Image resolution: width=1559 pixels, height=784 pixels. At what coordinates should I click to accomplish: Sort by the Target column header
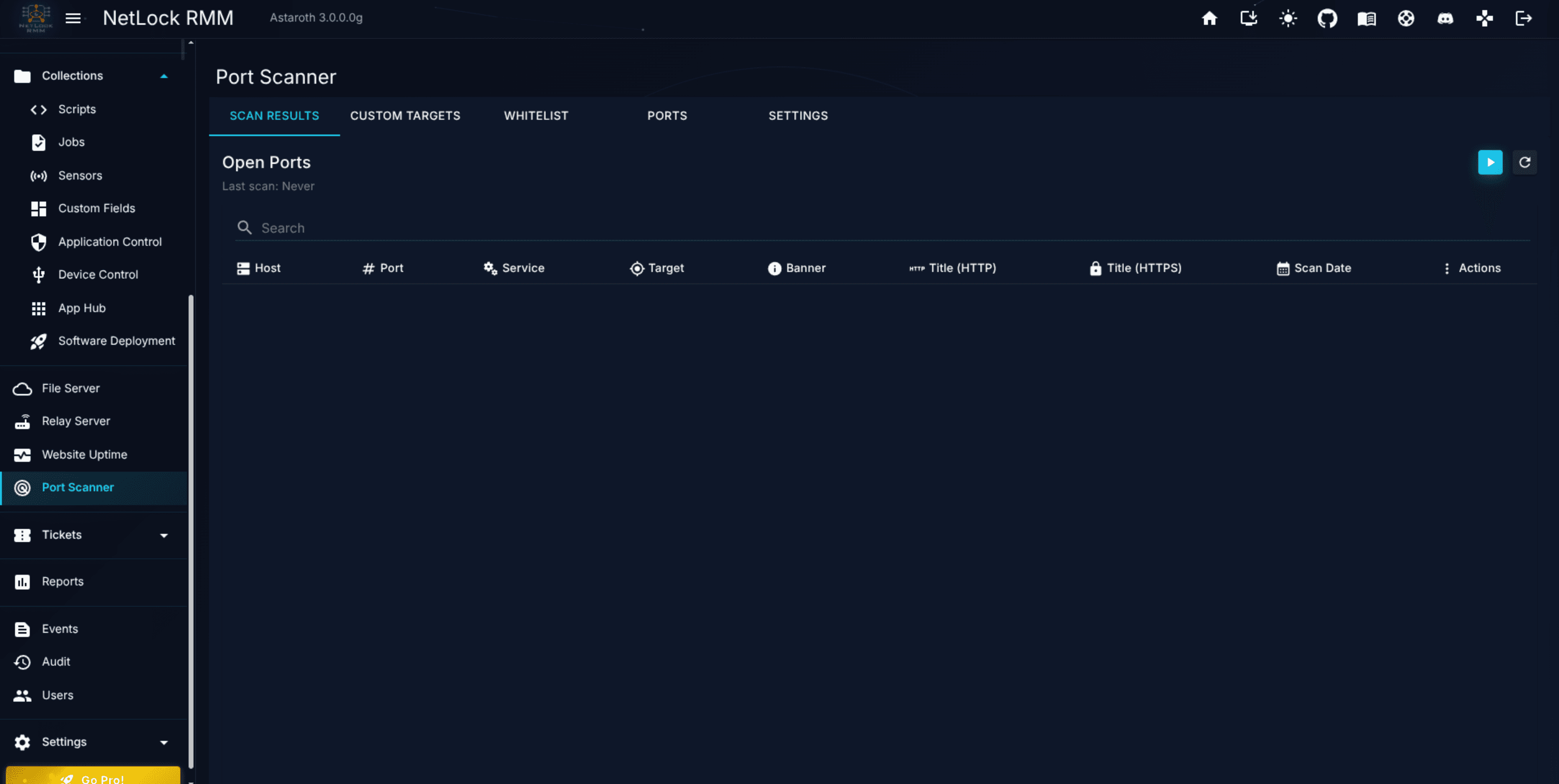pos(657,268)
